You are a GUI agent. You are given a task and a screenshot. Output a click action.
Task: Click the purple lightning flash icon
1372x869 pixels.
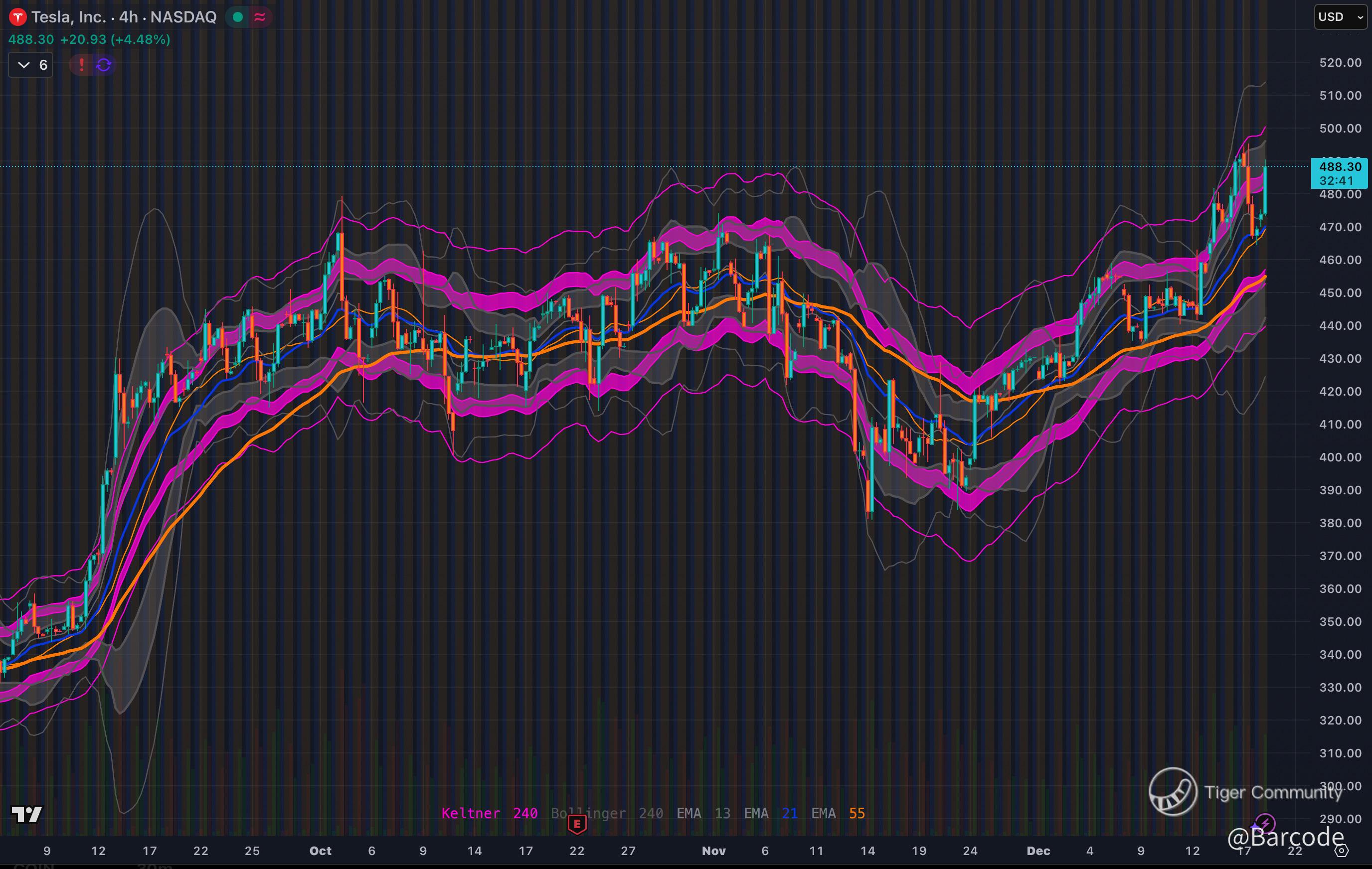[1265, 823]
